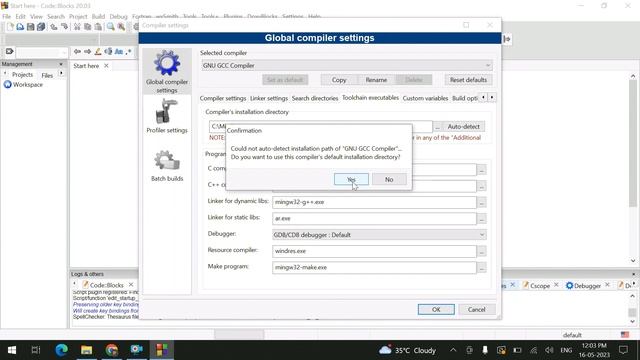640x360 pixels.
Task: Click Replace toolbar icon
Action: pyautogui.click(x=121, y=27)
